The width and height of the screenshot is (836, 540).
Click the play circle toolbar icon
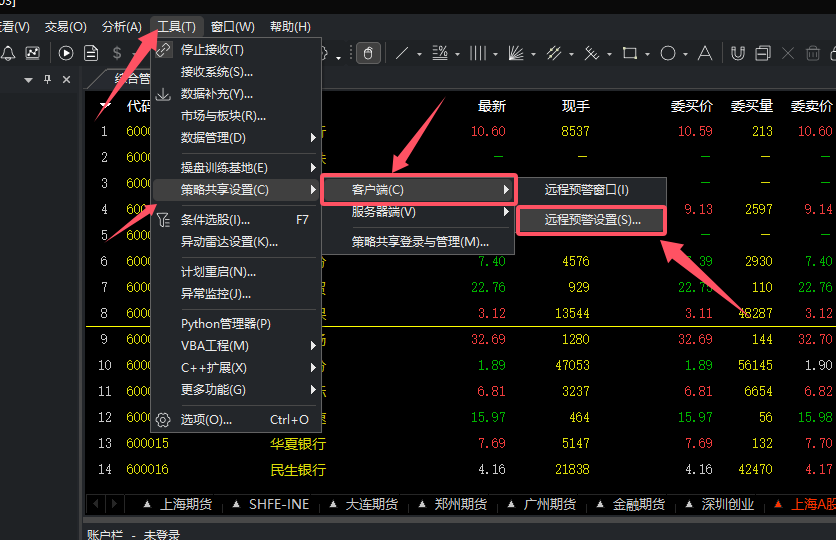[66, 53]
